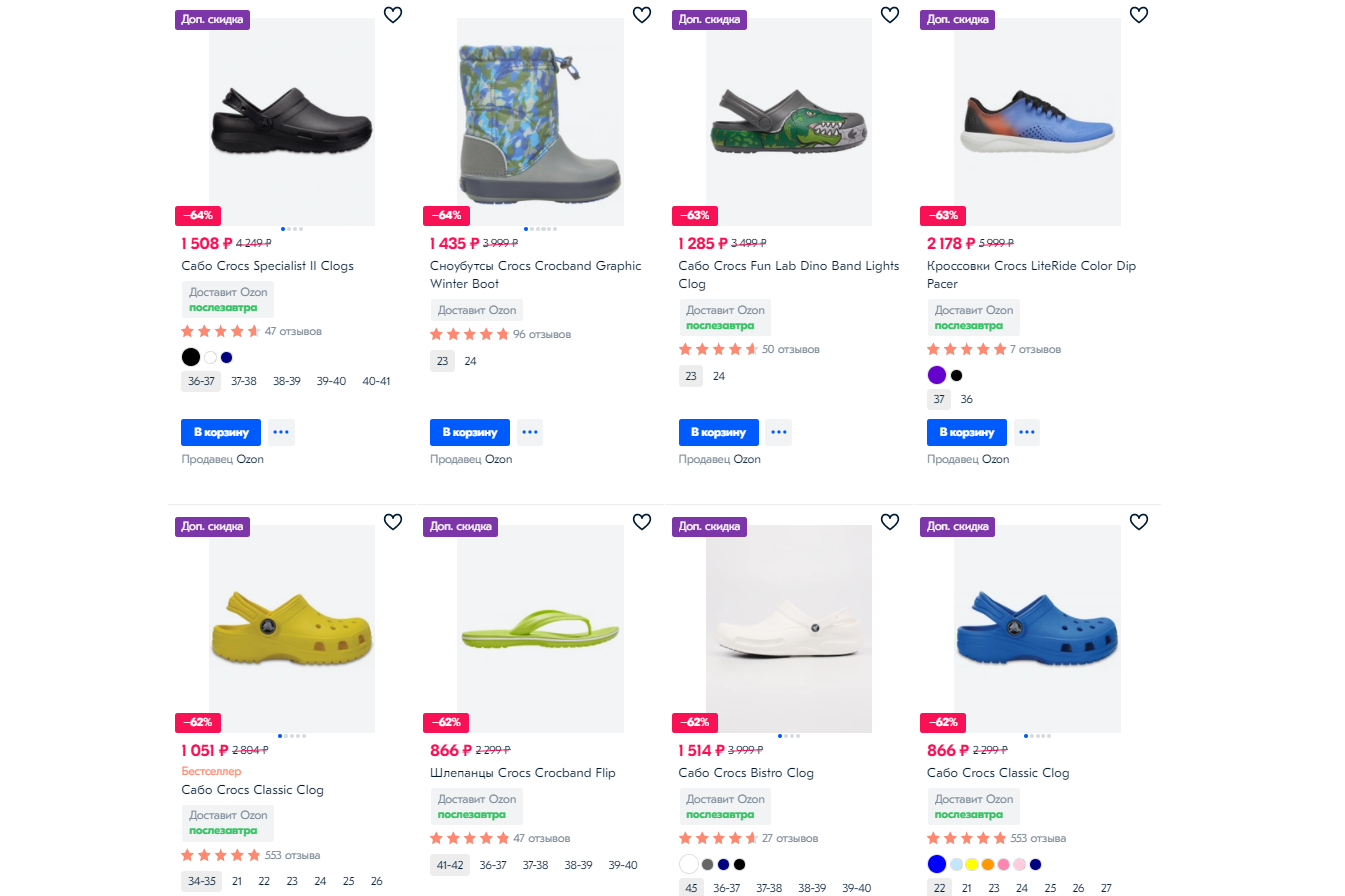Open the dinosaur clog product image

coord(788,122)
